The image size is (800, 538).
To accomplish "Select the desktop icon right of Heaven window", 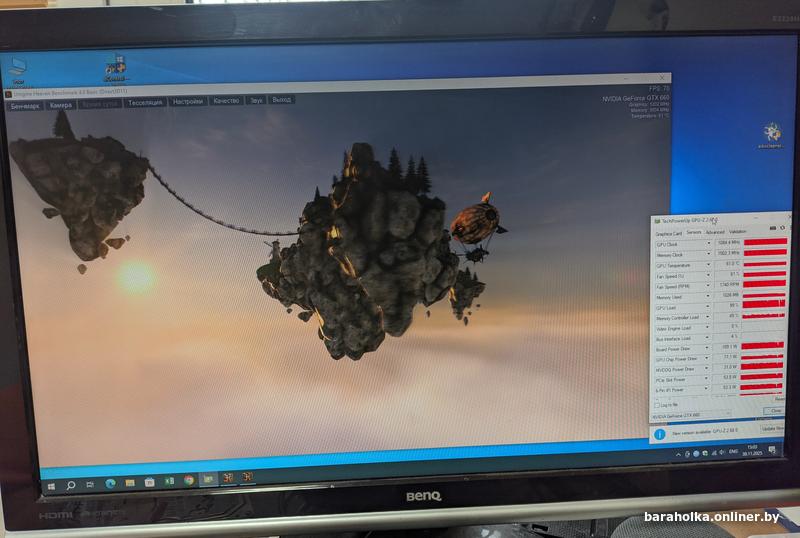I will (x=771, y=136).
